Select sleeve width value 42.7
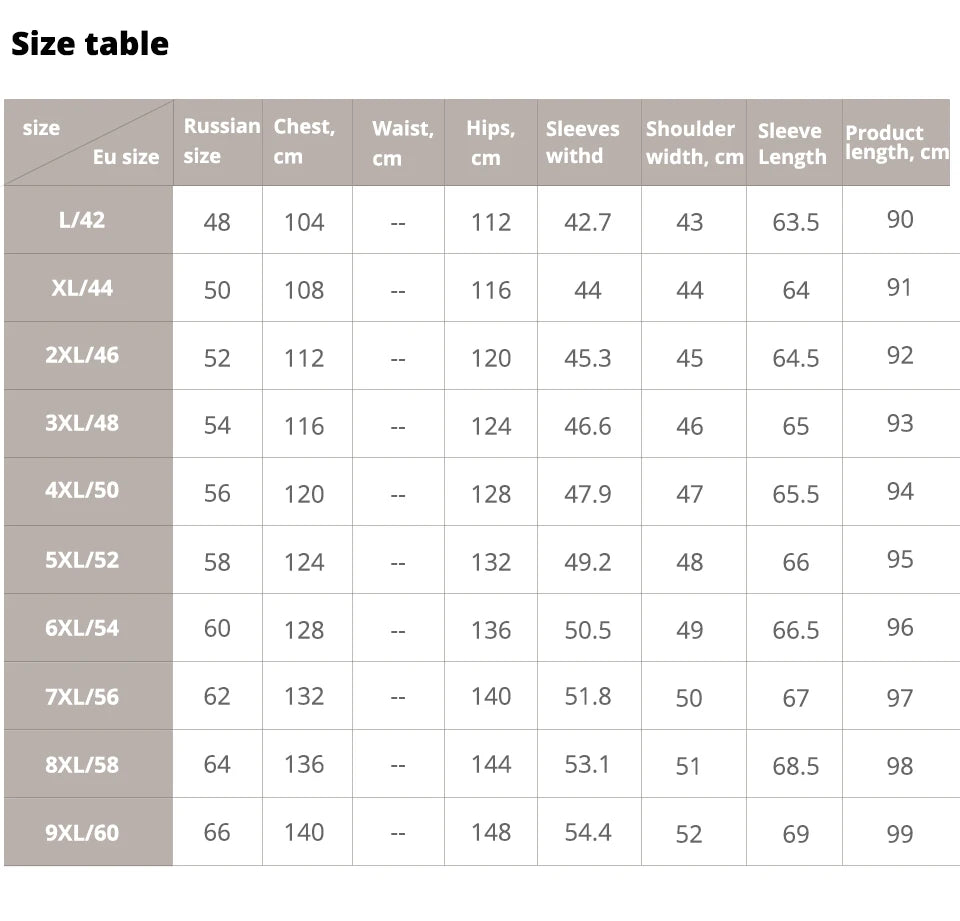960x921 pixels. coord(587,222)
